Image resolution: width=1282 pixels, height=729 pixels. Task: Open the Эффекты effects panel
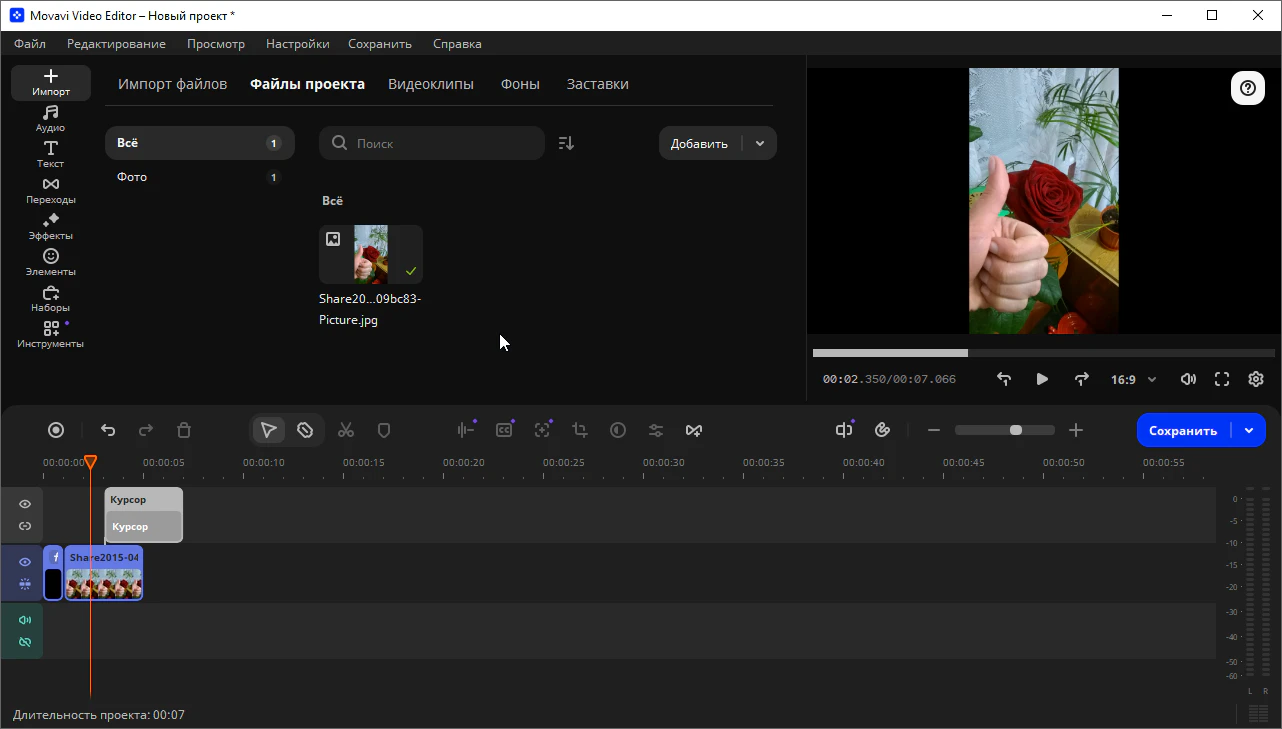tap(51, 226)
